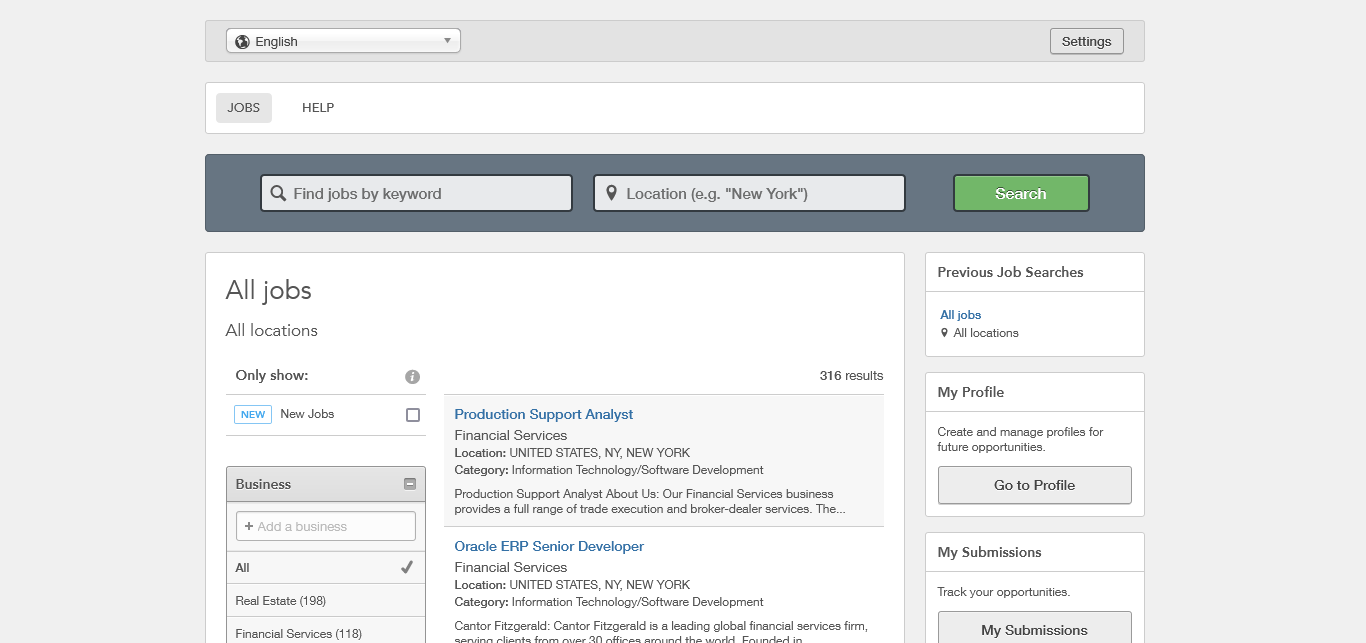
Task: Click the Settings button
Action: [1086, 41]
